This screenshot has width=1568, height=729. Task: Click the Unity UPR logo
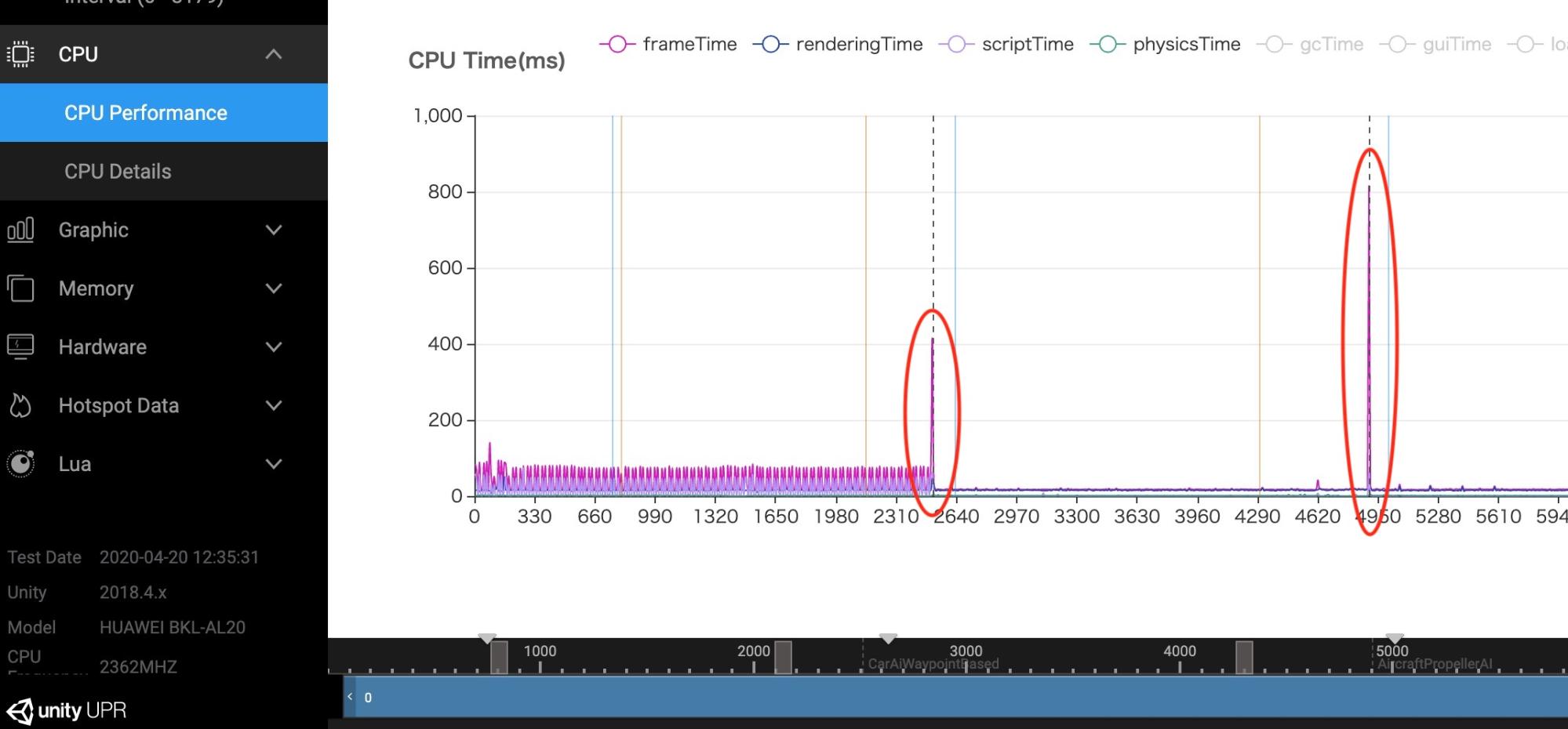point(66,710)
